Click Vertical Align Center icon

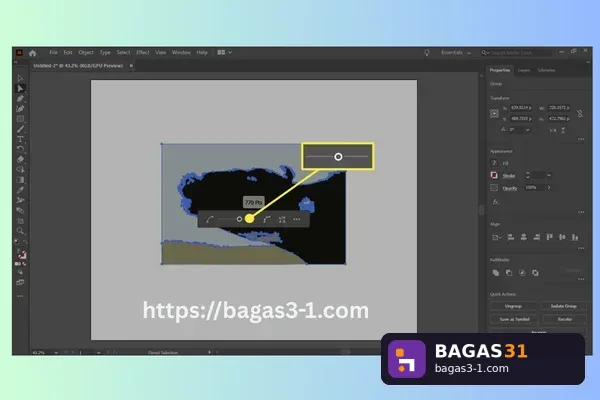click(562, 237)
